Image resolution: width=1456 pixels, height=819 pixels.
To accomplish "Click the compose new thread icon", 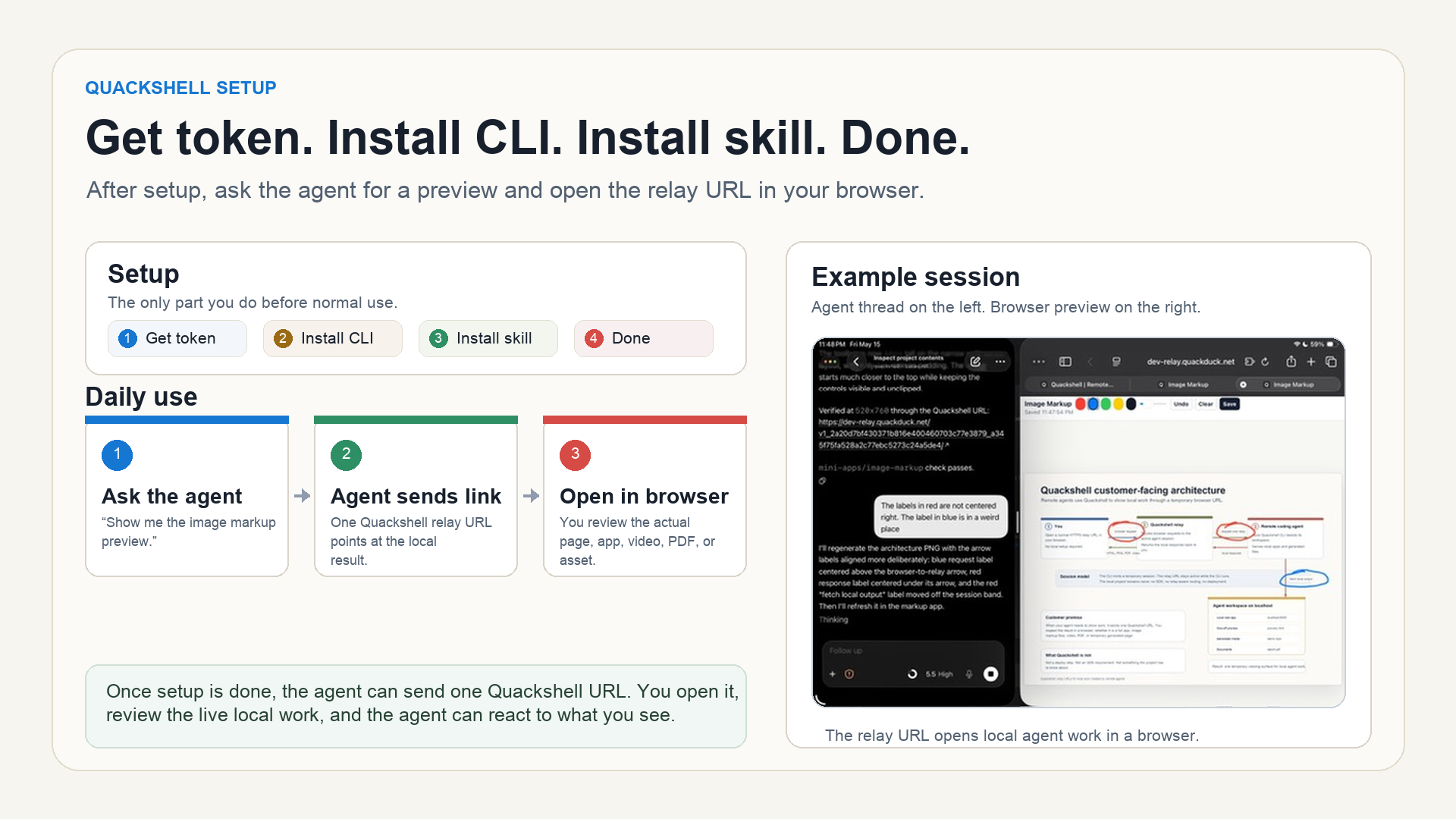I will (x=975, y=362).
